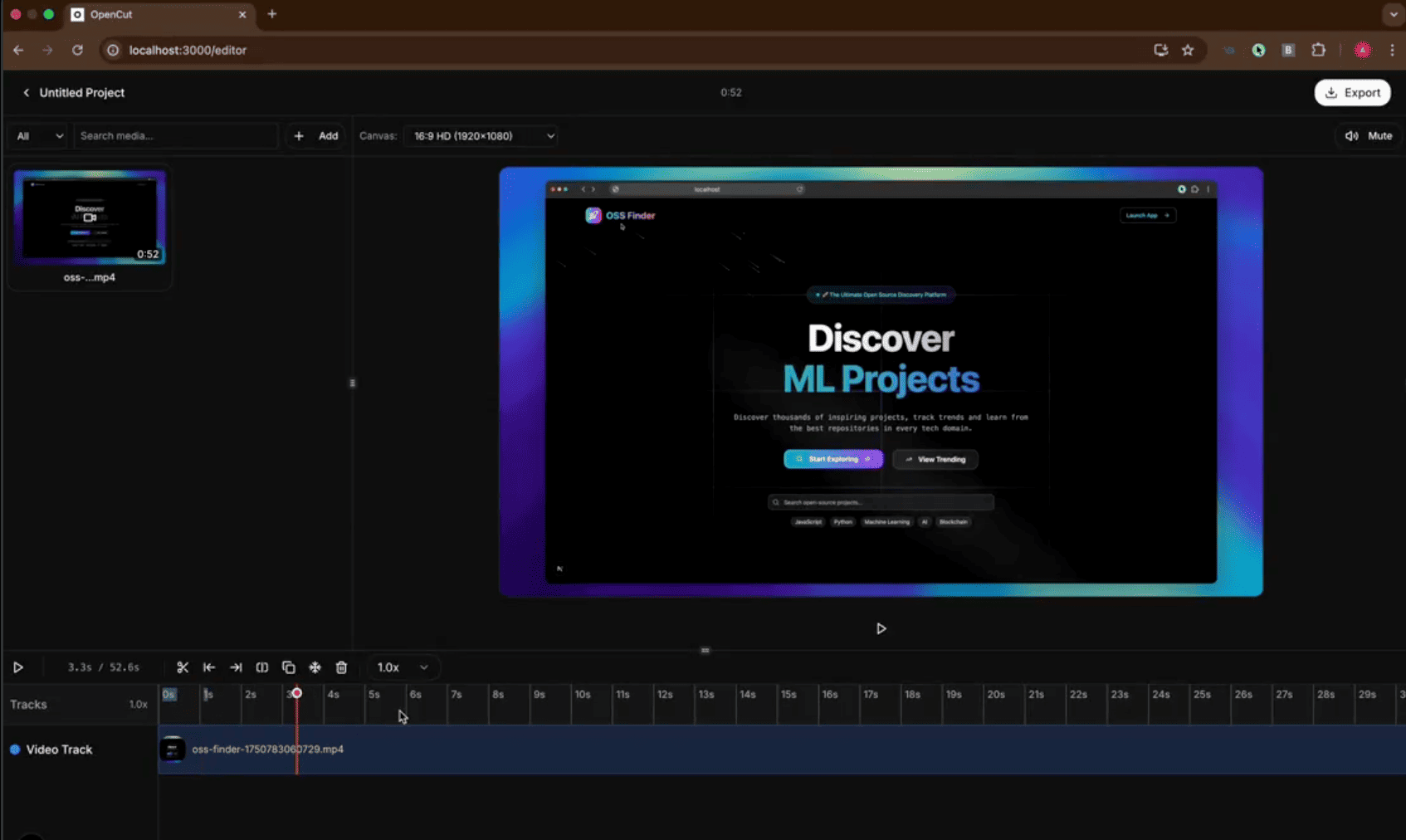Click the trim-to-start arrow icon

point(209,667)
